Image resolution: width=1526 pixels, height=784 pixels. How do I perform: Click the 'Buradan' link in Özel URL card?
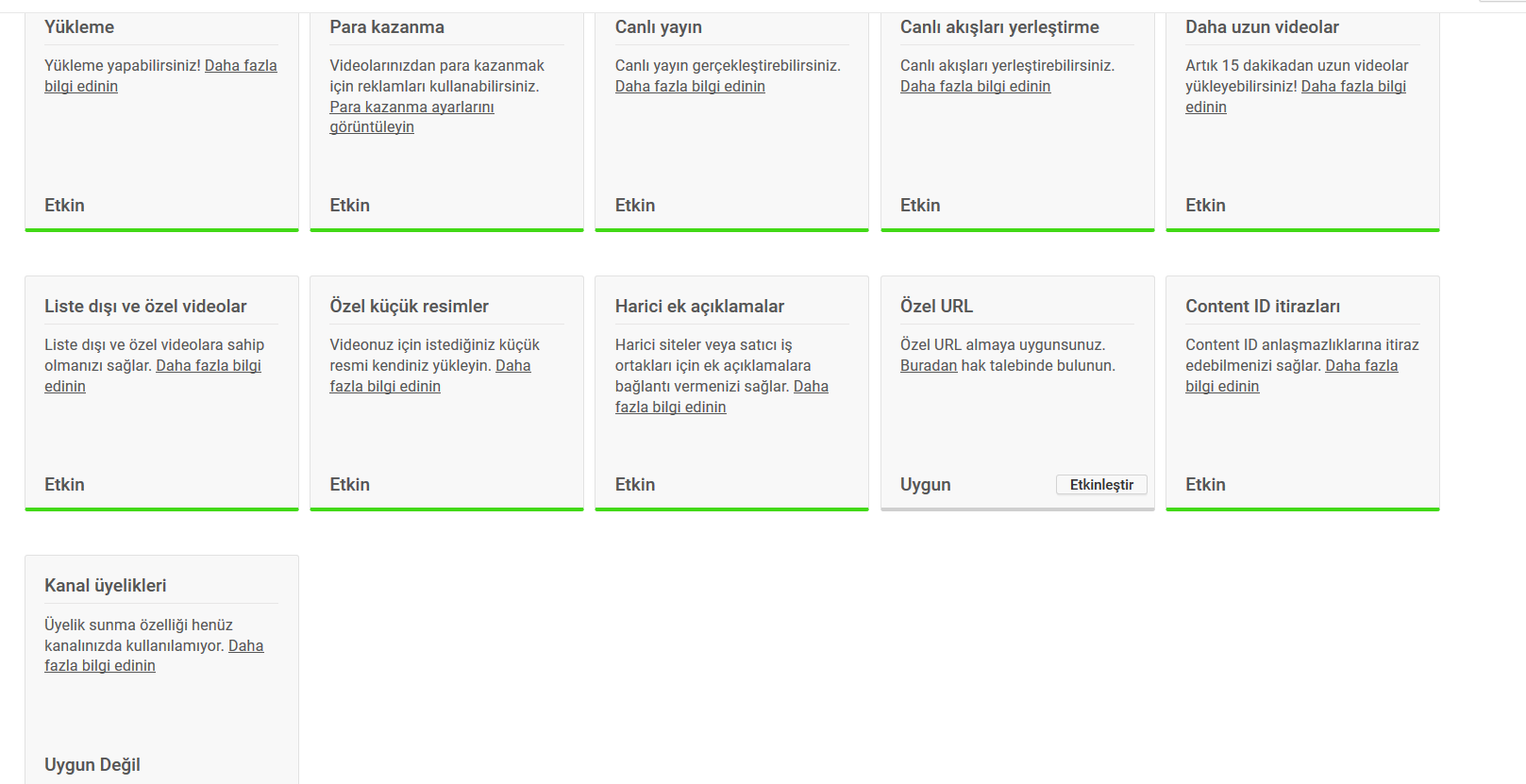[x=929, y=365]
